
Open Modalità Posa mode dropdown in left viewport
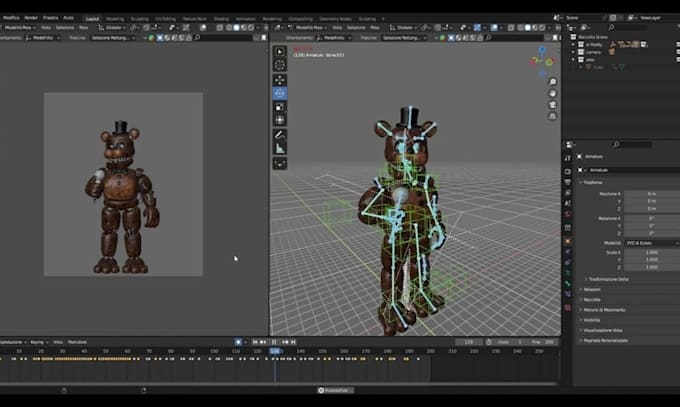[x=20, y=27]
